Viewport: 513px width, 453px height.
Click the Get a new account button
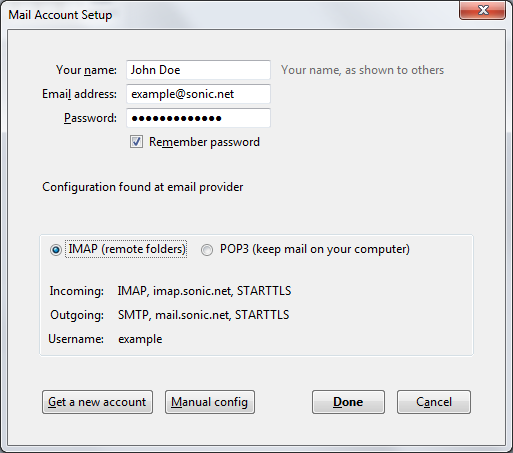pos(97,402)
